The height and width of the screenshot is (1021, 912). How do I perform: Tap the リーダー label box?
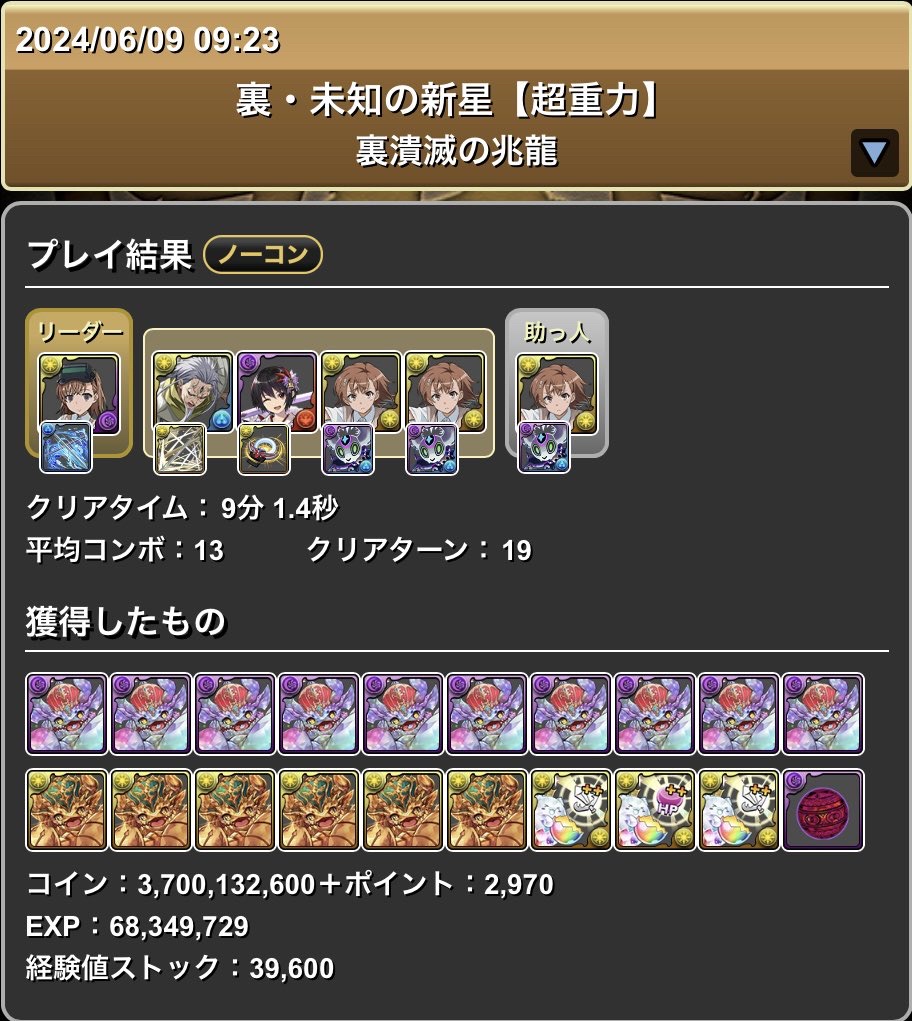pos(79,332)
